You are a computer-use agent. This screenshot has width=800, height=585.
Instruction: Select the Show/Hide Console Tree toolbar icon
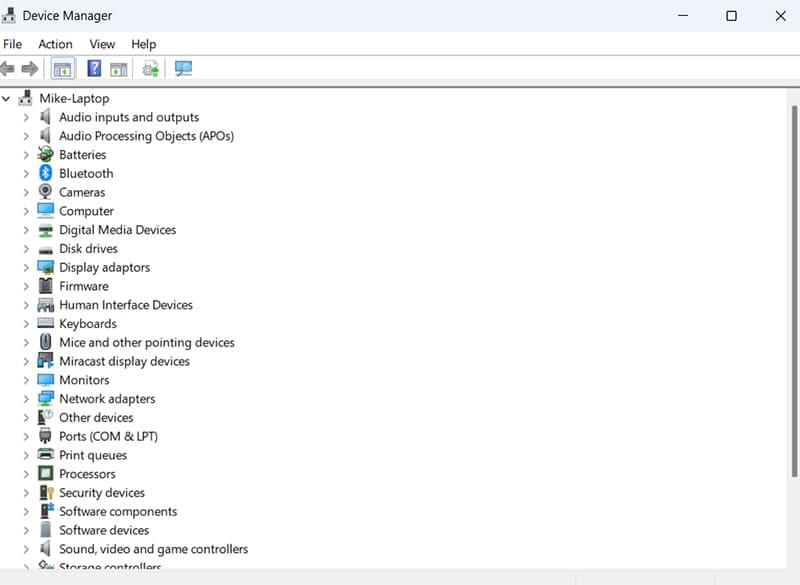(x=61, y=68)
